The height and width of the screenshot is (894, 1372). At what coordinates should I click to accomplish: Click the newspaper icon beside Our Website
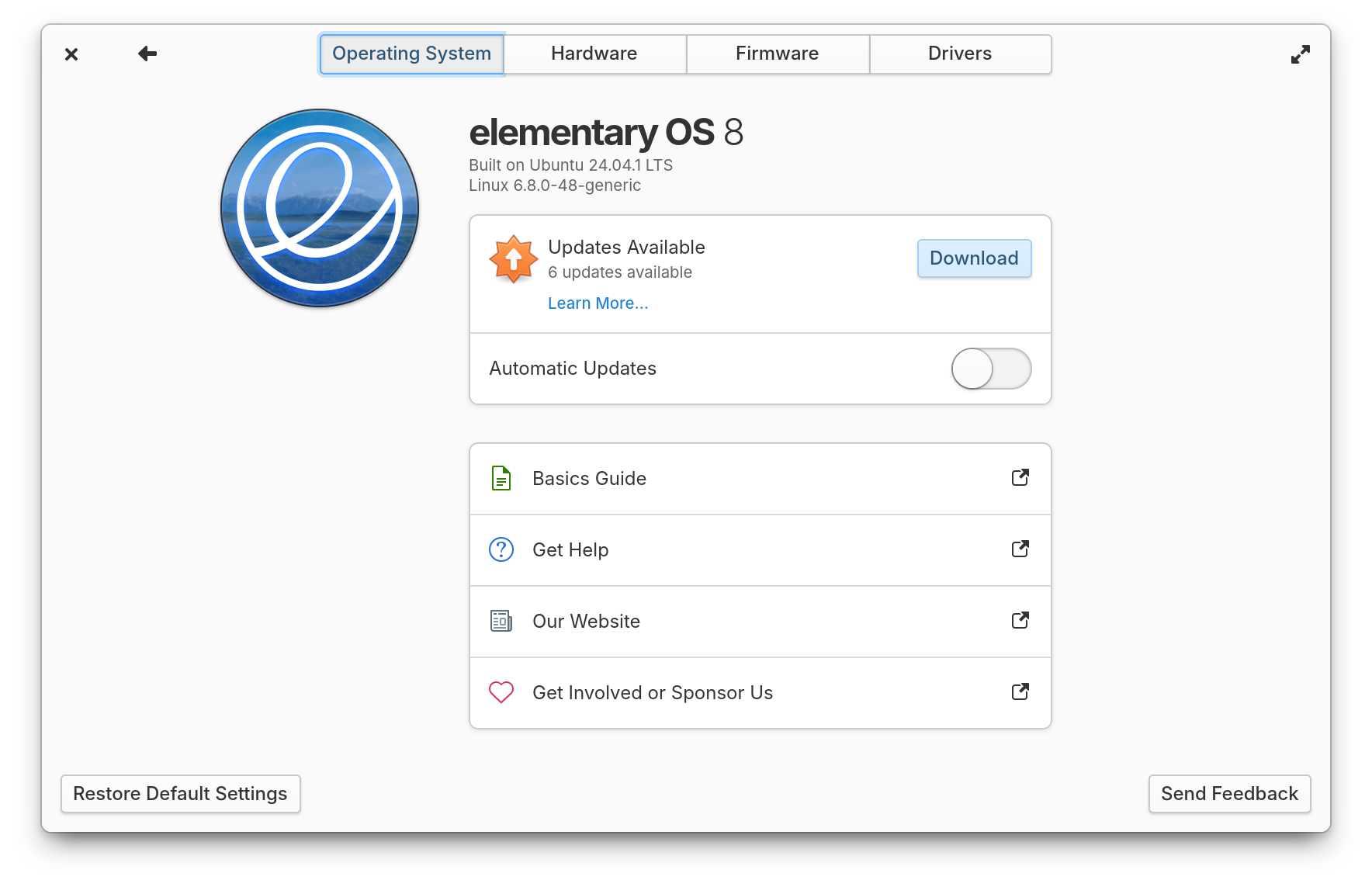(x=501, y=621)
